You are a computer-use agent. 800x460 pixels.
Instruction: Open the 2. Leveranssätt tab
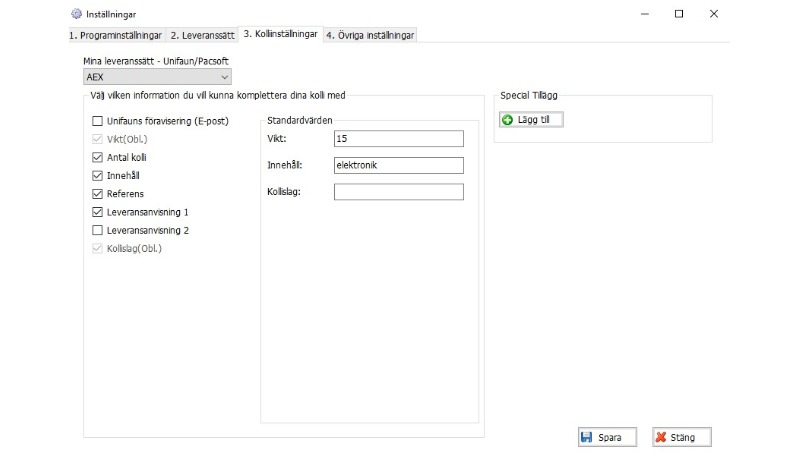(203, 35)
